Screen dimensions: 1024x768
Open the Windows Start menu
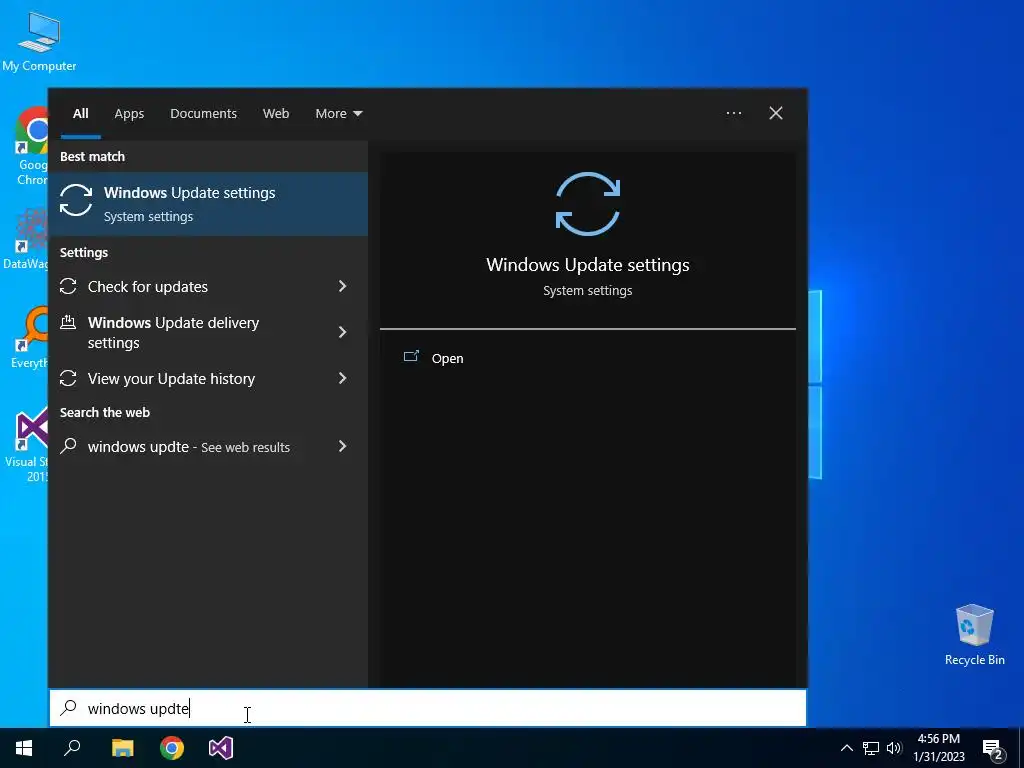24,748
